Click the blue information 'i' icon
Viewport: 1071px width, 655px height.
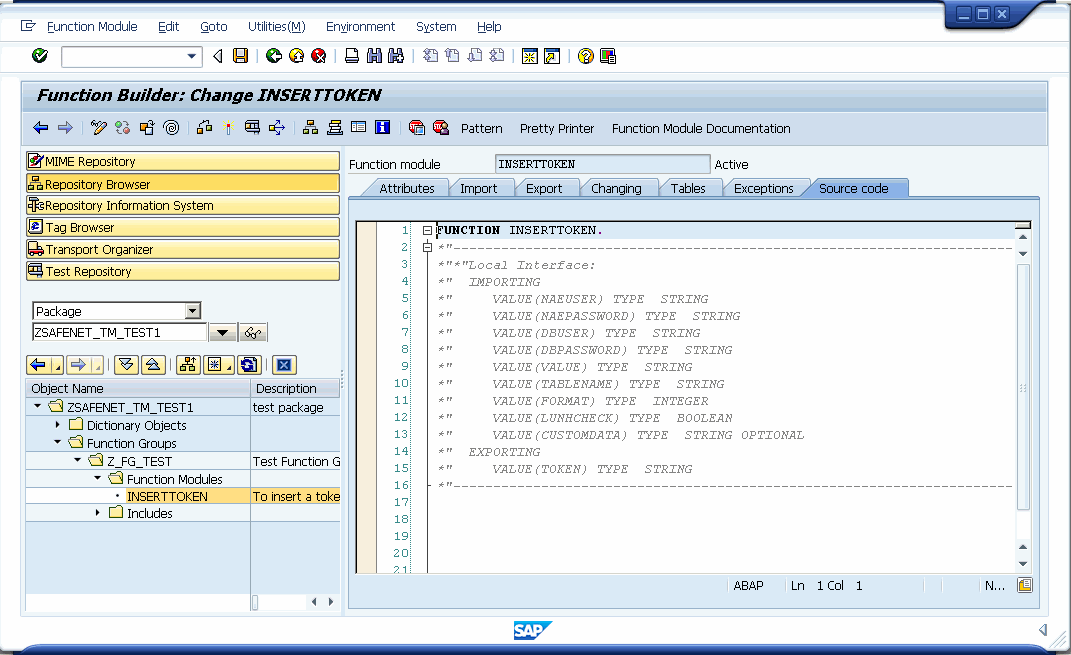pos(382,128)
